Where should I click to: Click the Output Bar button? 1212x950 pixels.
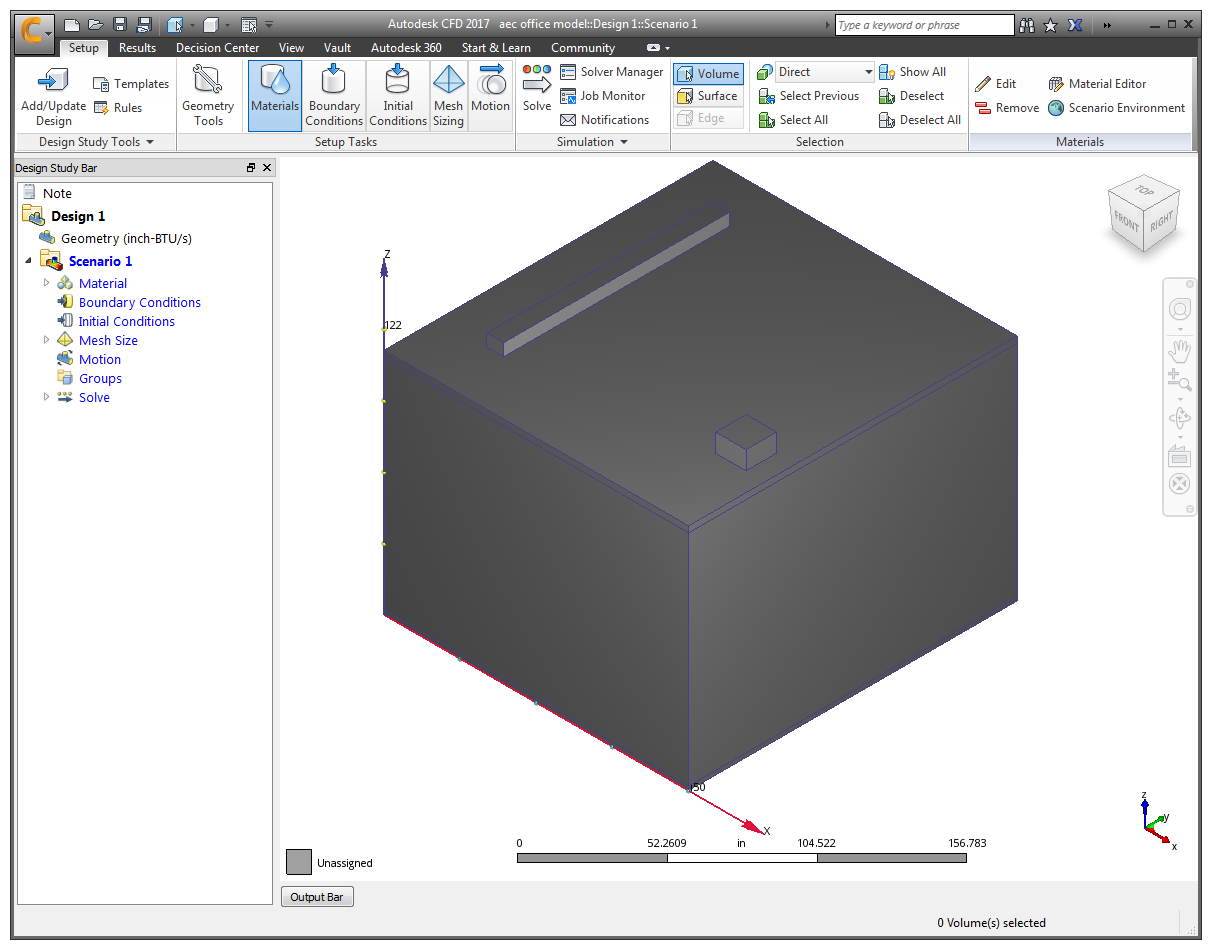[x=317, y=897]
